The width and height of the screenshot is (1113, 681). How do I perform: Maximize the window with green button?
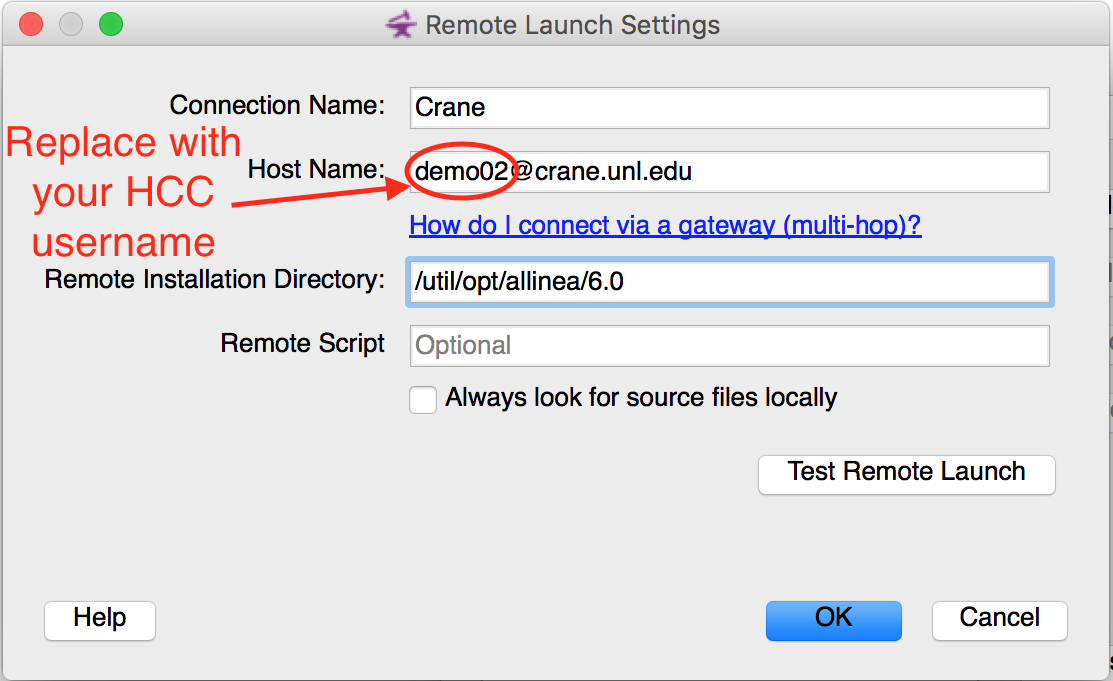[x=110, y=24]
